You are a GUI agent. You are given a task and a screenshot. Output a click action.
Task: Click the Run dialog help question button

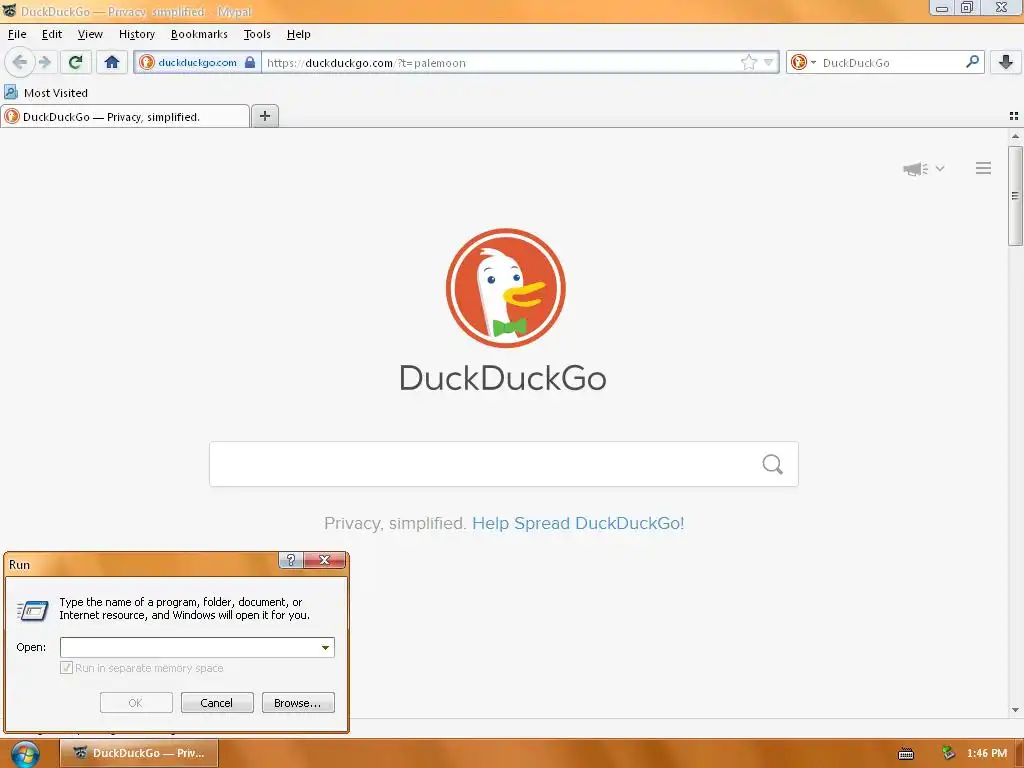click(291, 560)
